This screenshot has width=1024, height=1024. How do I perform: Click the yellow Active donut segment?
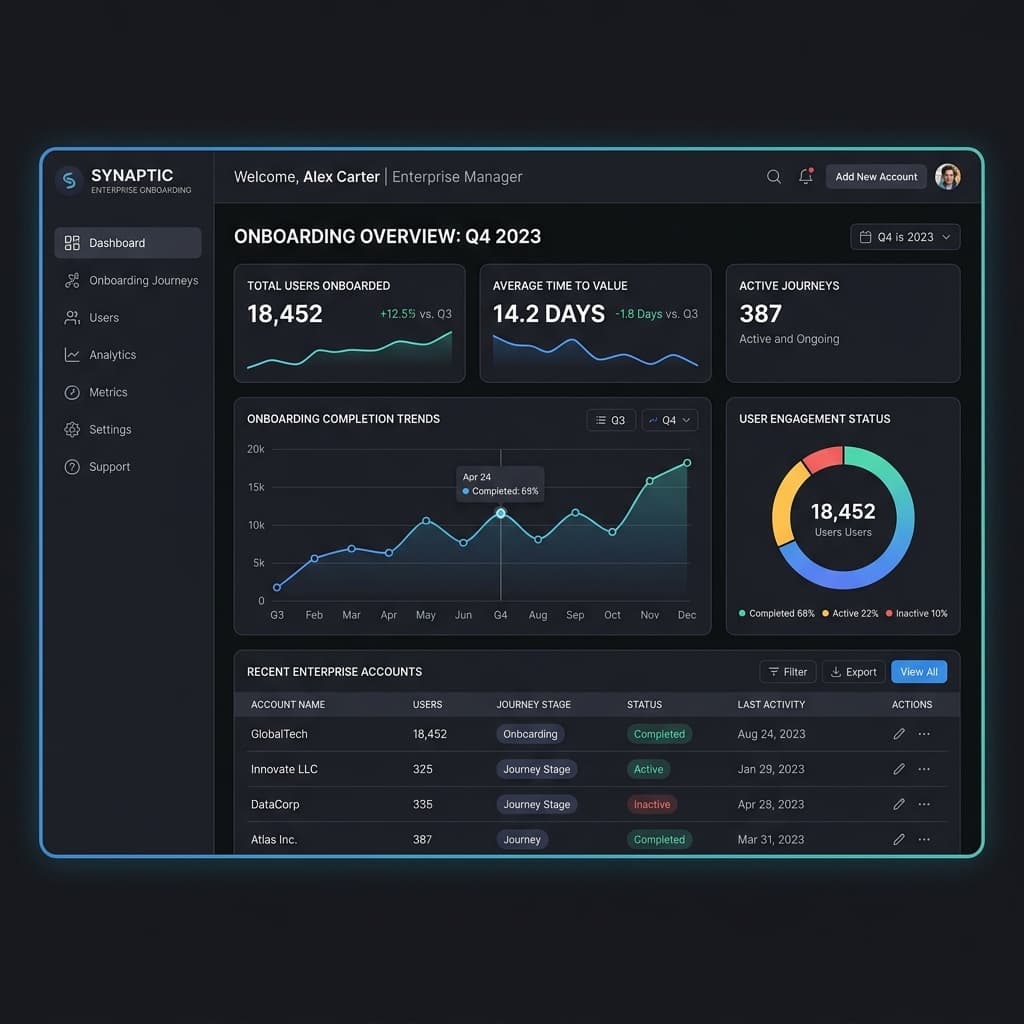[788, 503]
